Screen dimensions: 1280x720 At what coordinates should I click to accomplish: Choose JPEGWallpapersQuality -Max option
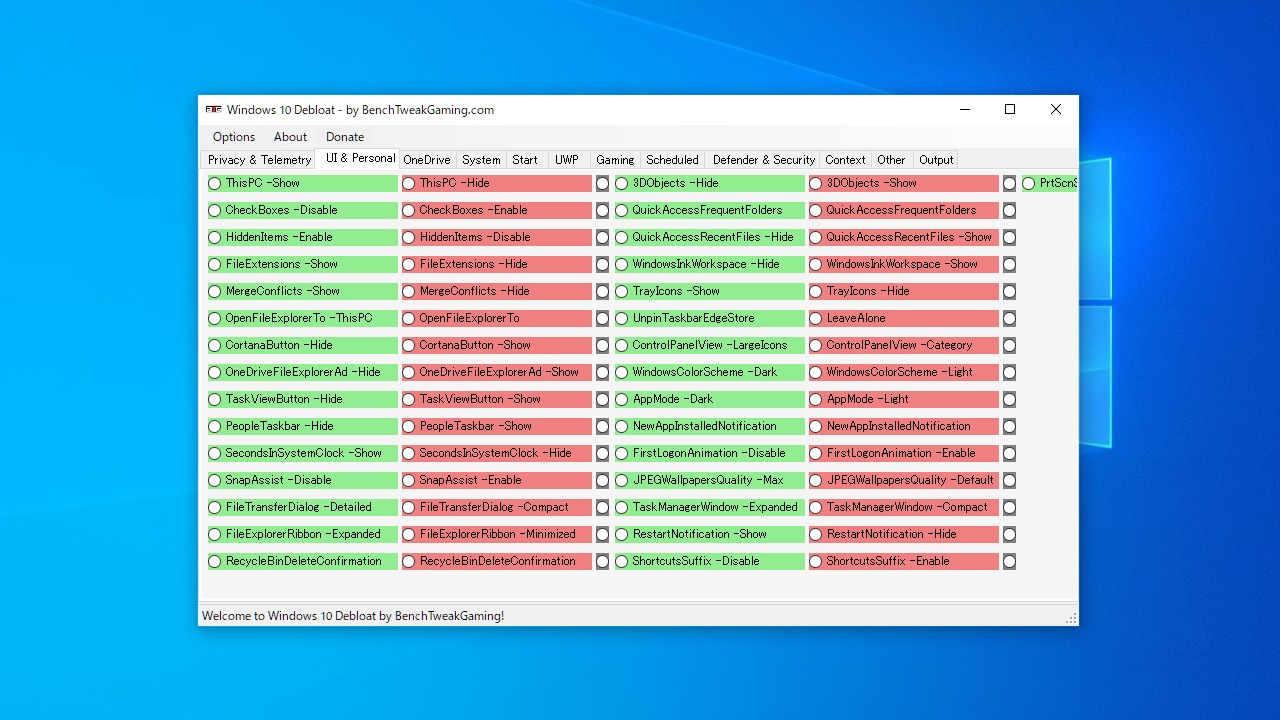coord(709,481)
